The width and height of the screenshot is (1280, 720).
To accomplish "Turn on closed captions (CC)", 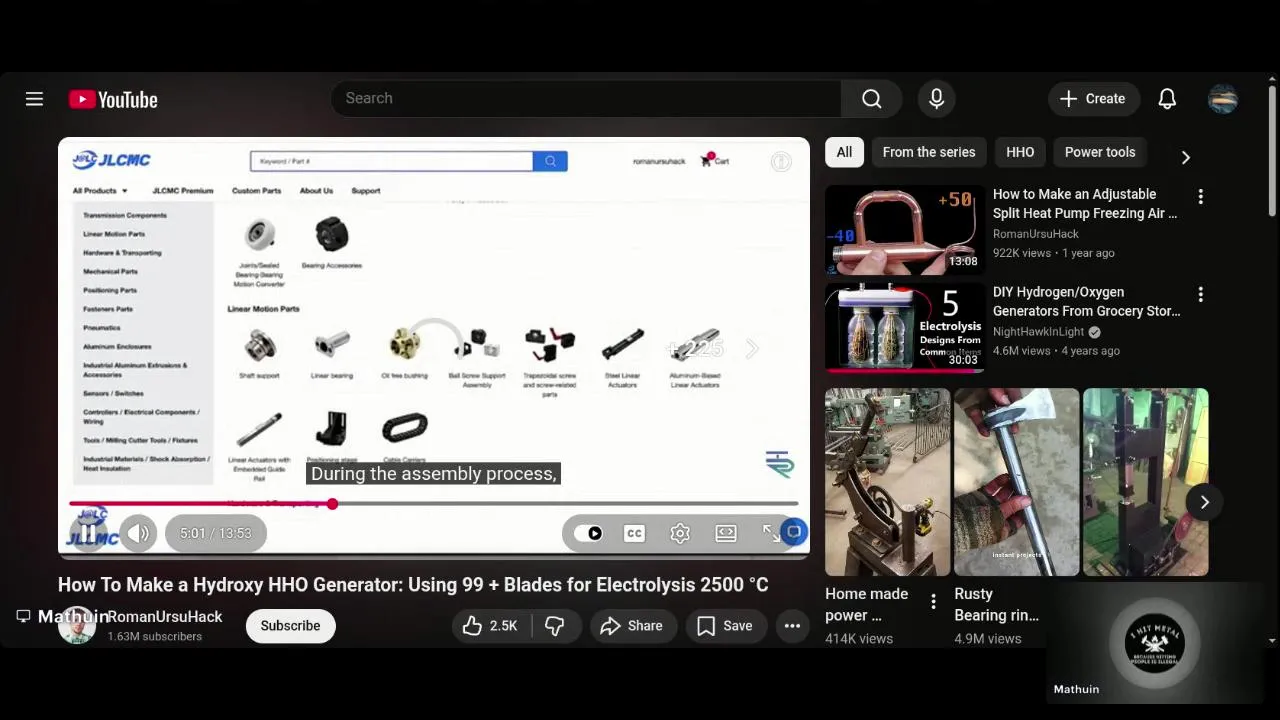I will point(634,533).
